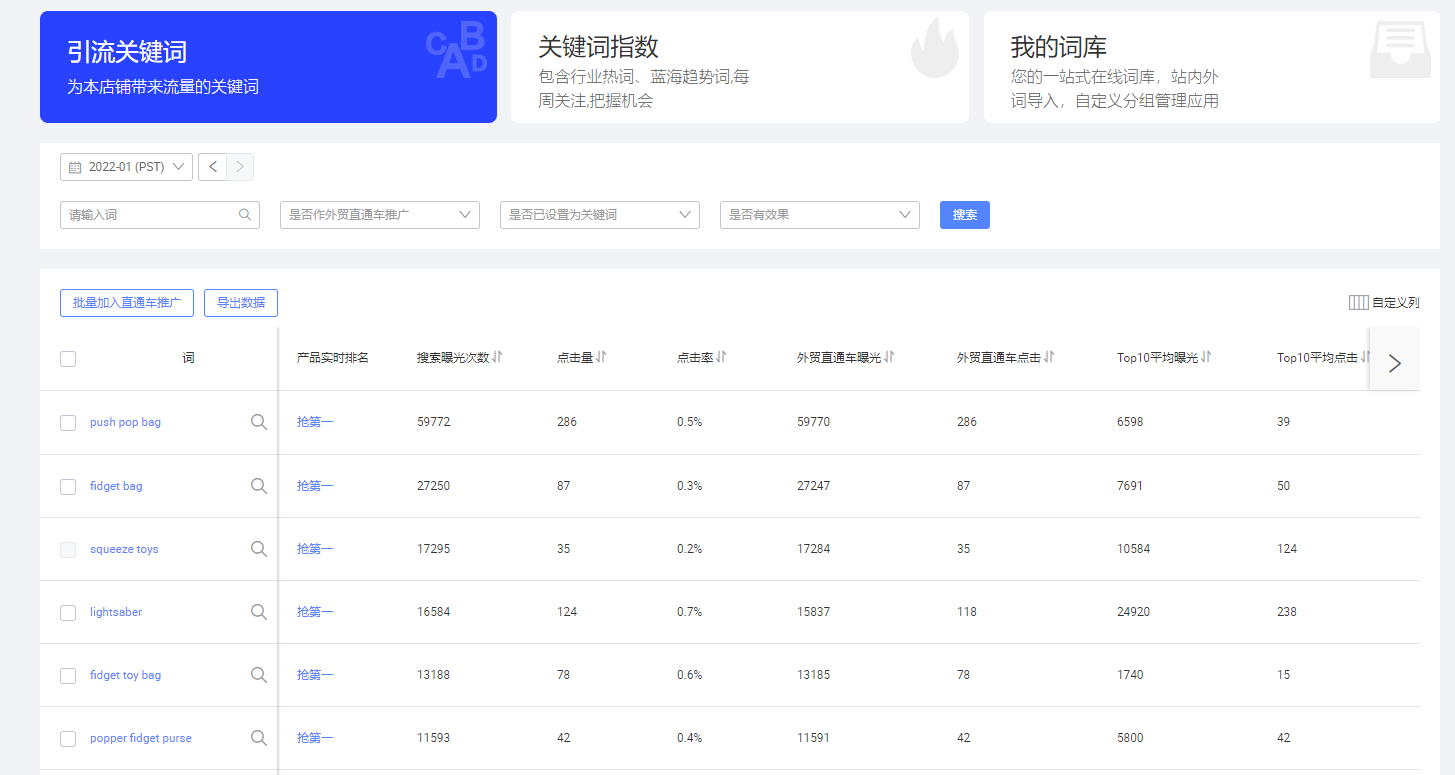Viewport: 1455px width, 775px height.
Task: Open the 我的词库 section
Action: pos(1211,67)
